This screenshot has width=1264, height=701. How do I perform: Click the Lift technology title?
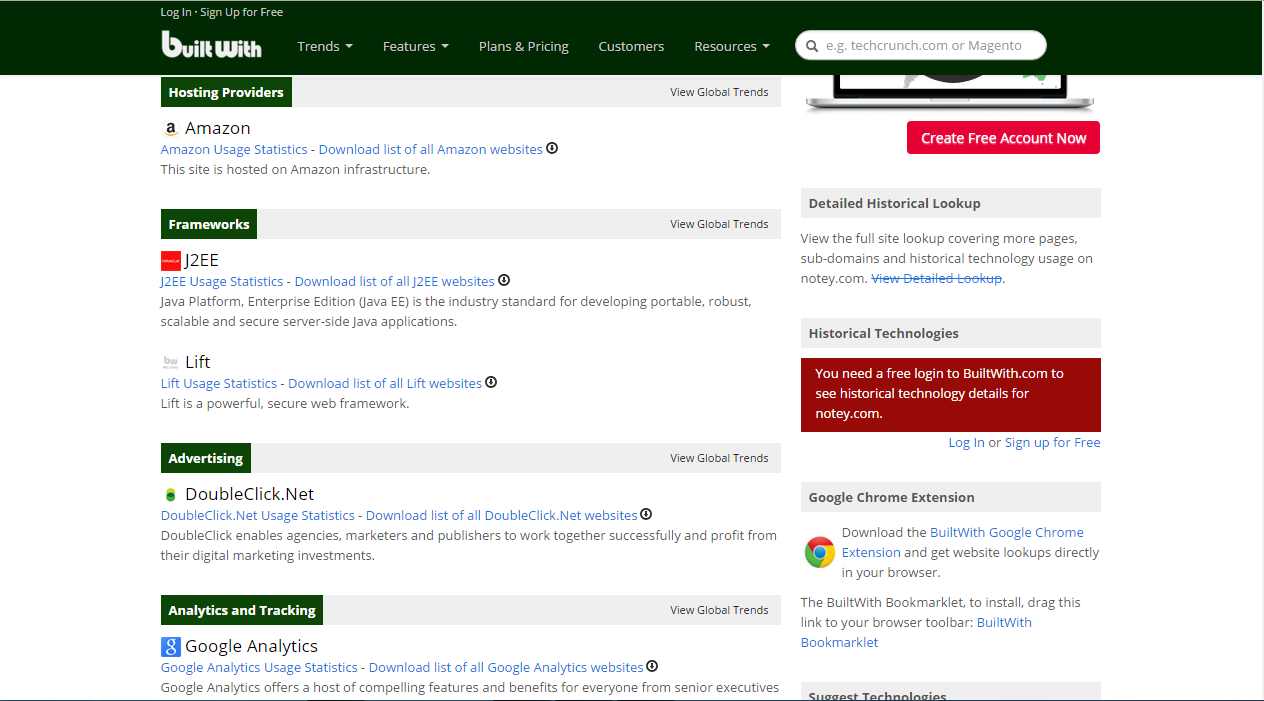[198, 362]
